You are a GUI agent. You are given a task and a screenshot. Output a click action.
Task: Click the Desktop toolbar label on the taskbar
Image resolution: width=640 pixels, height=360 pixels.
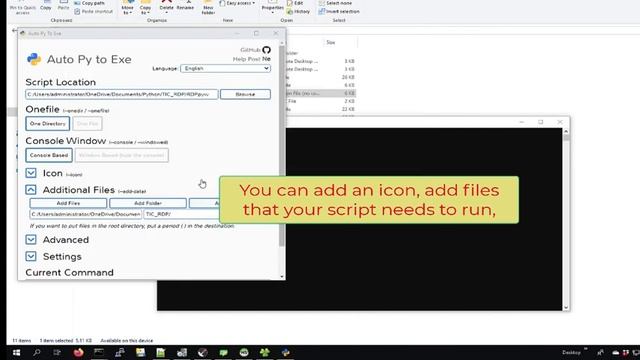pyautogui.click(x=571, y=353)
